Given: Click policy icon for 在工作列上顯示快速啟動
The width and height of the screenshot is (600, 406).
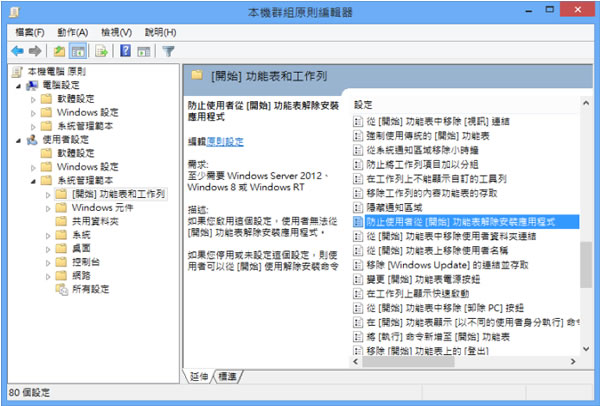Looking at the screenshot, I should coord(358,294).
